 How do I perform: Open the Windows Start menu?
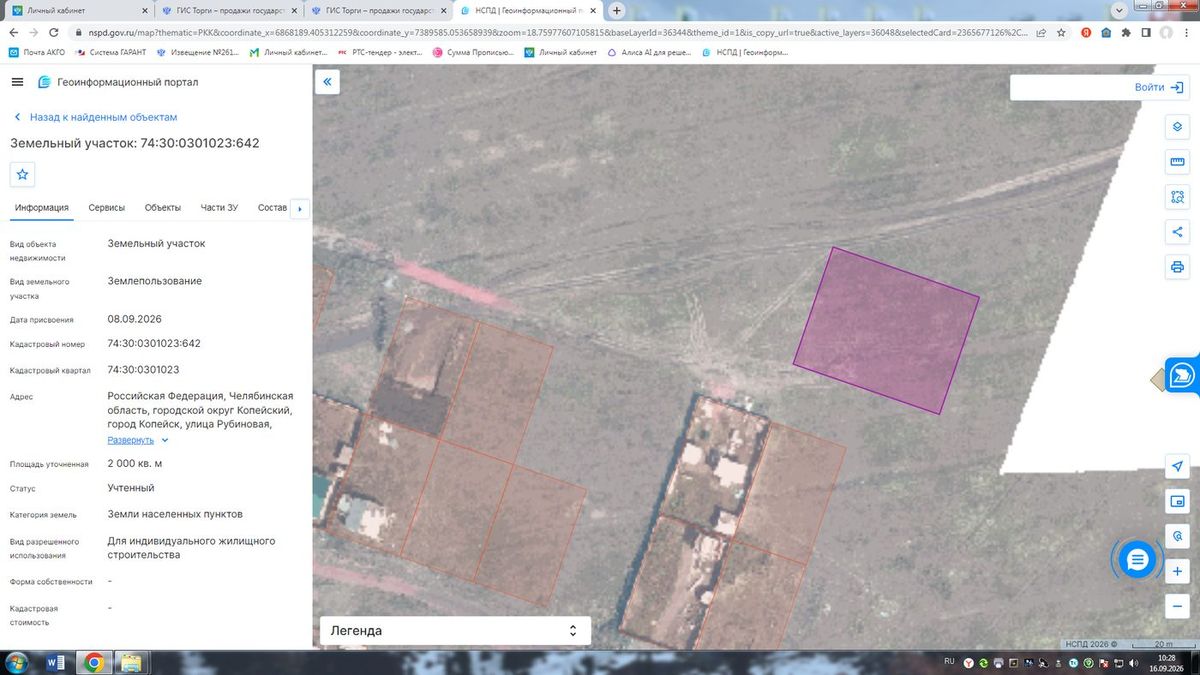[x=17, y=662]
